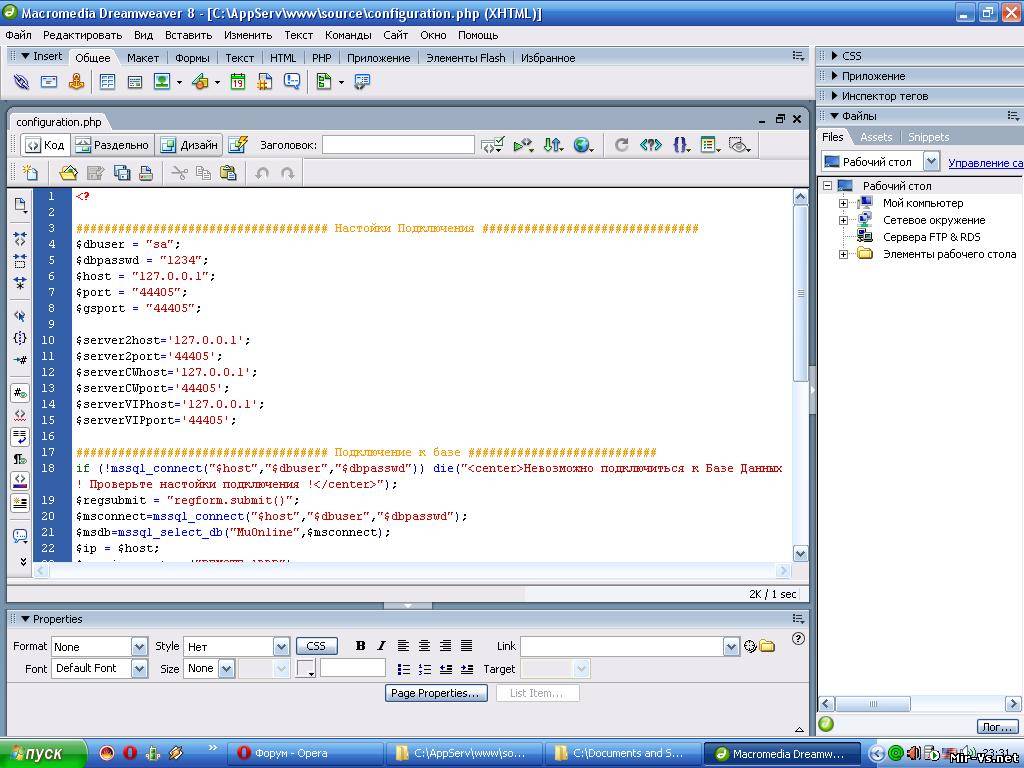This screenshot has height=768, width=1024.
Task: Open help icon in Properties panel
Action: [798, 639]
